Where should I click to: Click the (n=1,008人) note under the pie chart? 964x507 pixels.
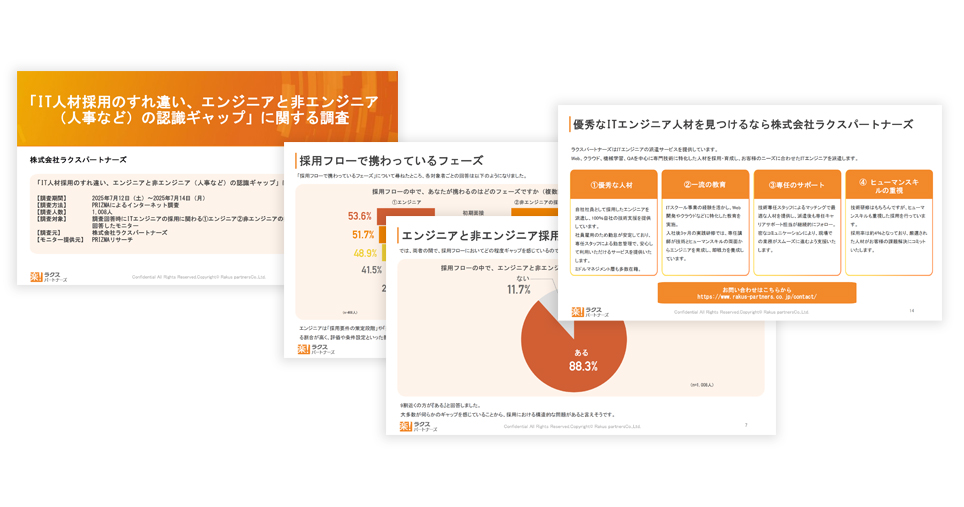point(701,385)
